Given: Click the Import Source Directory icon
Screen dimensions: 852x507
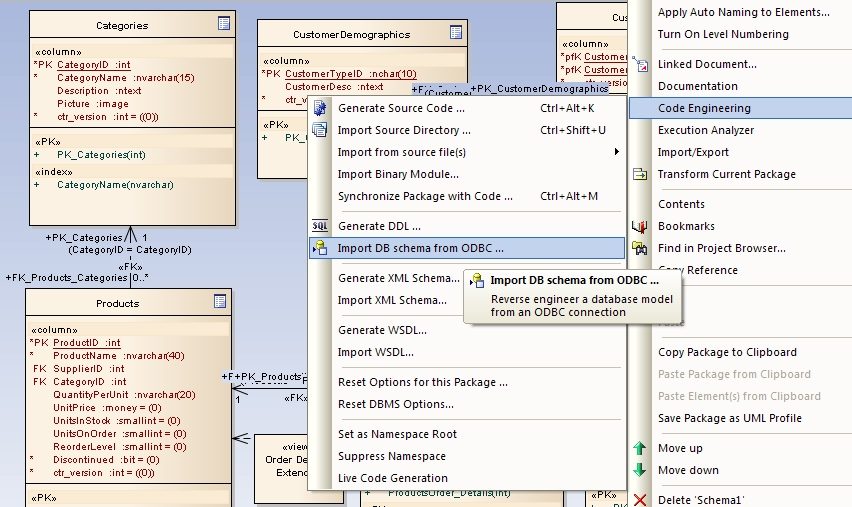Looking at the screenshot, I should pos(320,130).
